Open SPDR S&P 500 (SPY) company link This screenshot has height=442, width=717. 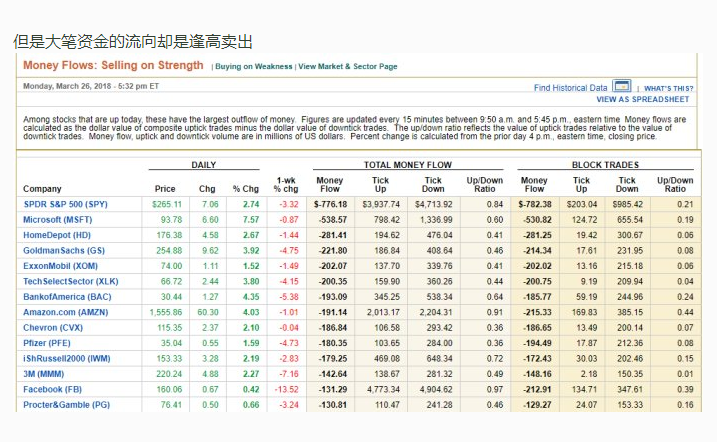[x=65, y=204]
